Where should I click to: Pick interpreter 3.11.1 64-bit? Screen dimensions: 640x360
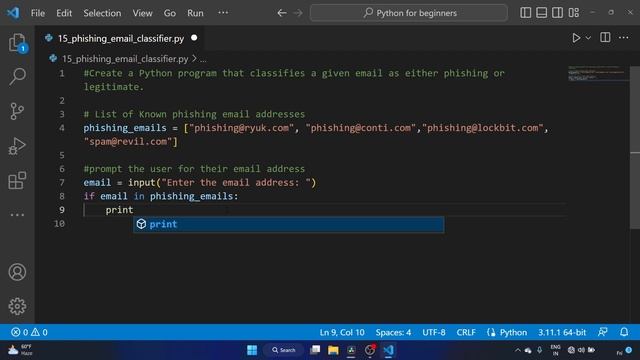(x=562, y=332)
